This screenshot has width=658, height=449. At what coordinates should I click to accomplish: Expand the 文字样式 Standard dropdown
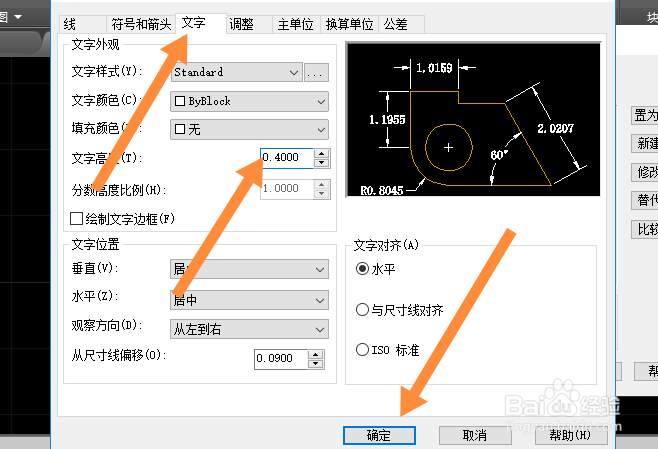point(237,72)
